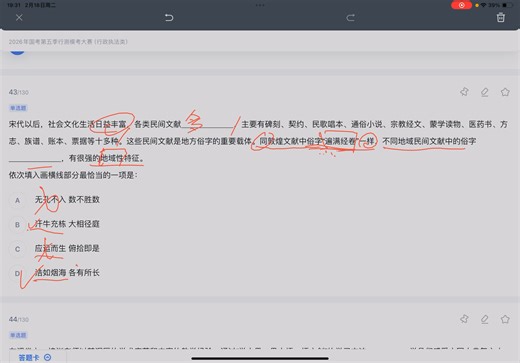Viewport: 520px width, 363px height.
Task: Close the annotation mode with X icon
Action: coord(19,17)
